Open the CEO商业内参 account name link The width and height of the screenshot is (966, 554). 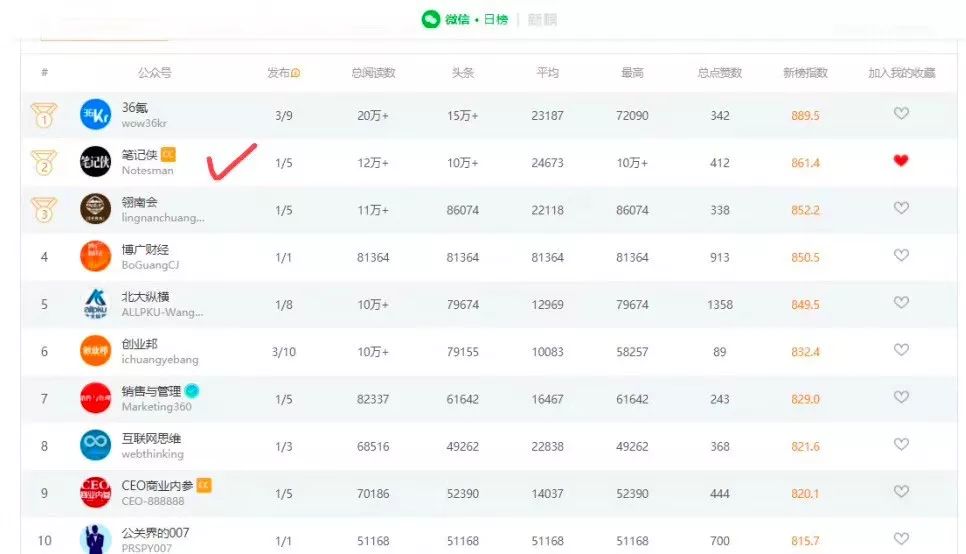157,486
